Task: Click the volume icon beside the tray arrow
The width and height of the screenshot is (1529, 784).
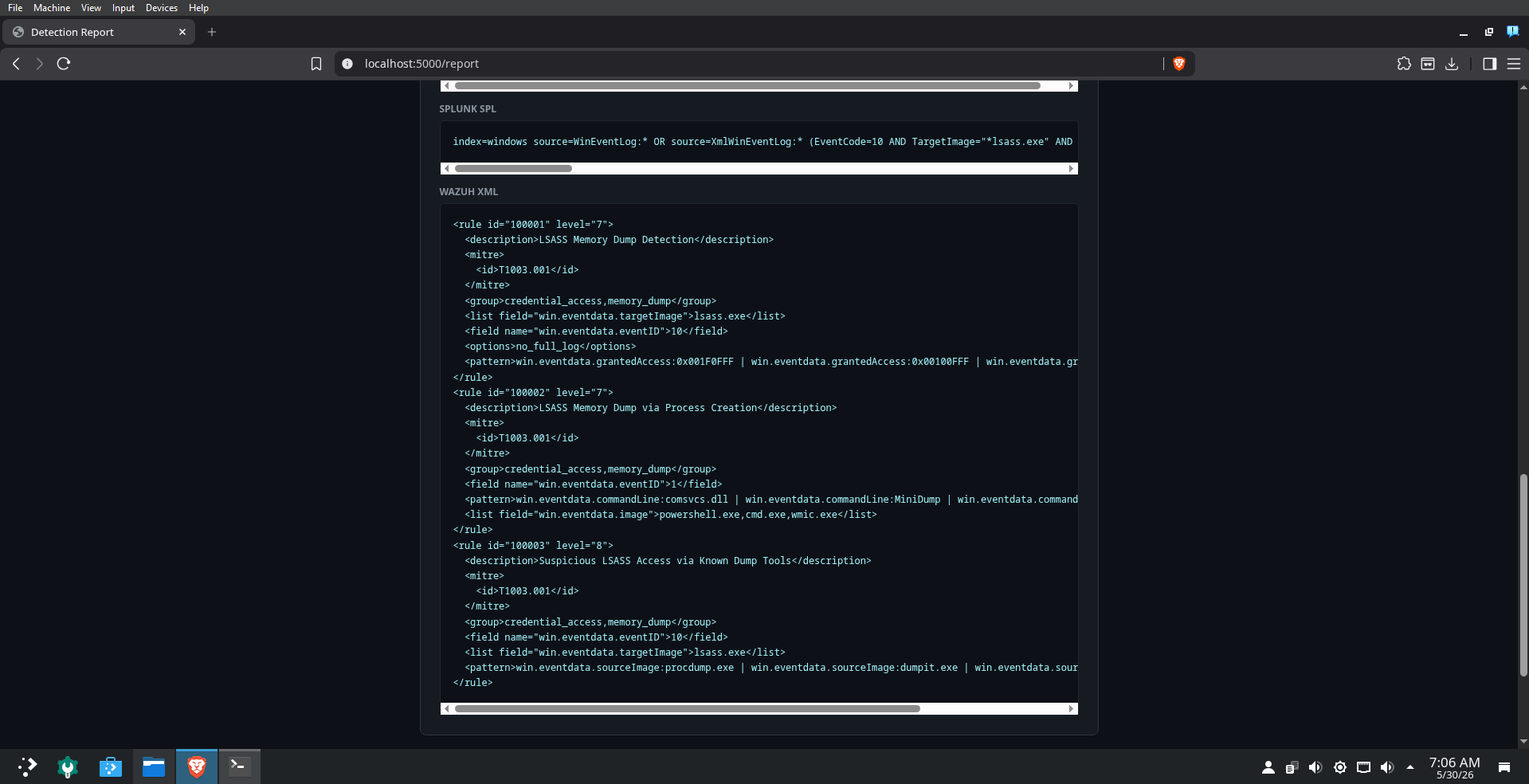Action: coord(1387,767)
